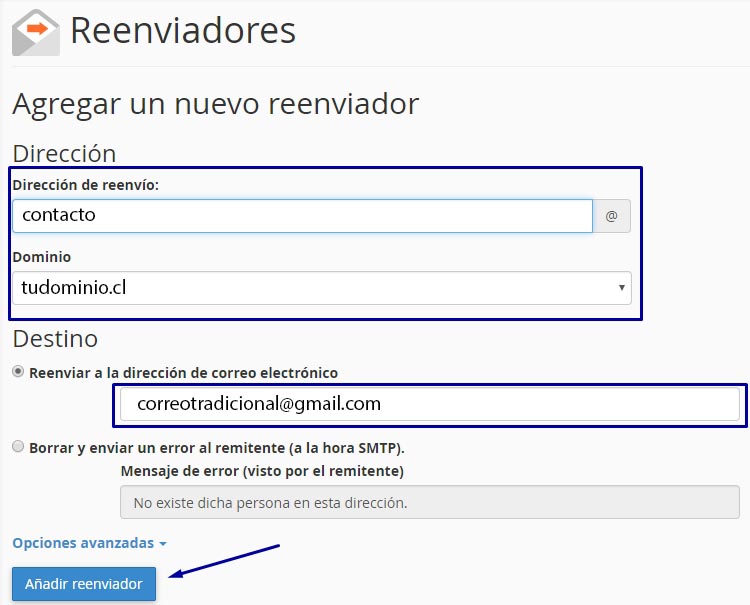Click the Dirección section heading
This screenshot has width=750, height=605.
(x=65, y=154)
